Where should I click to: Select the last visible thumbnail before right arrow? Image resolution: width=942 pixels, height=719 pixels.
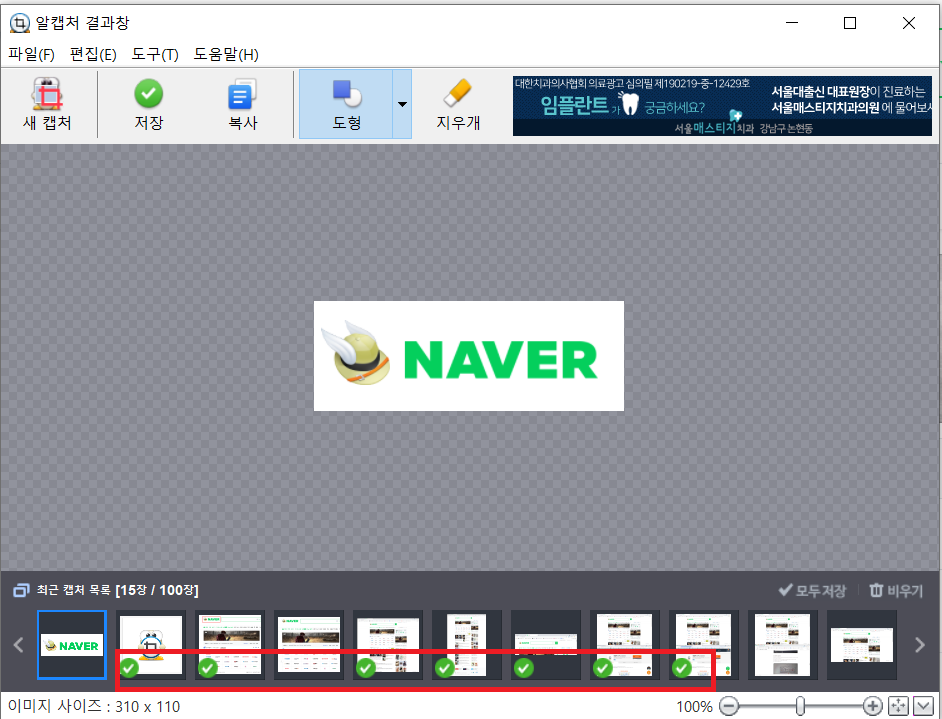click(x=861, y=645)
